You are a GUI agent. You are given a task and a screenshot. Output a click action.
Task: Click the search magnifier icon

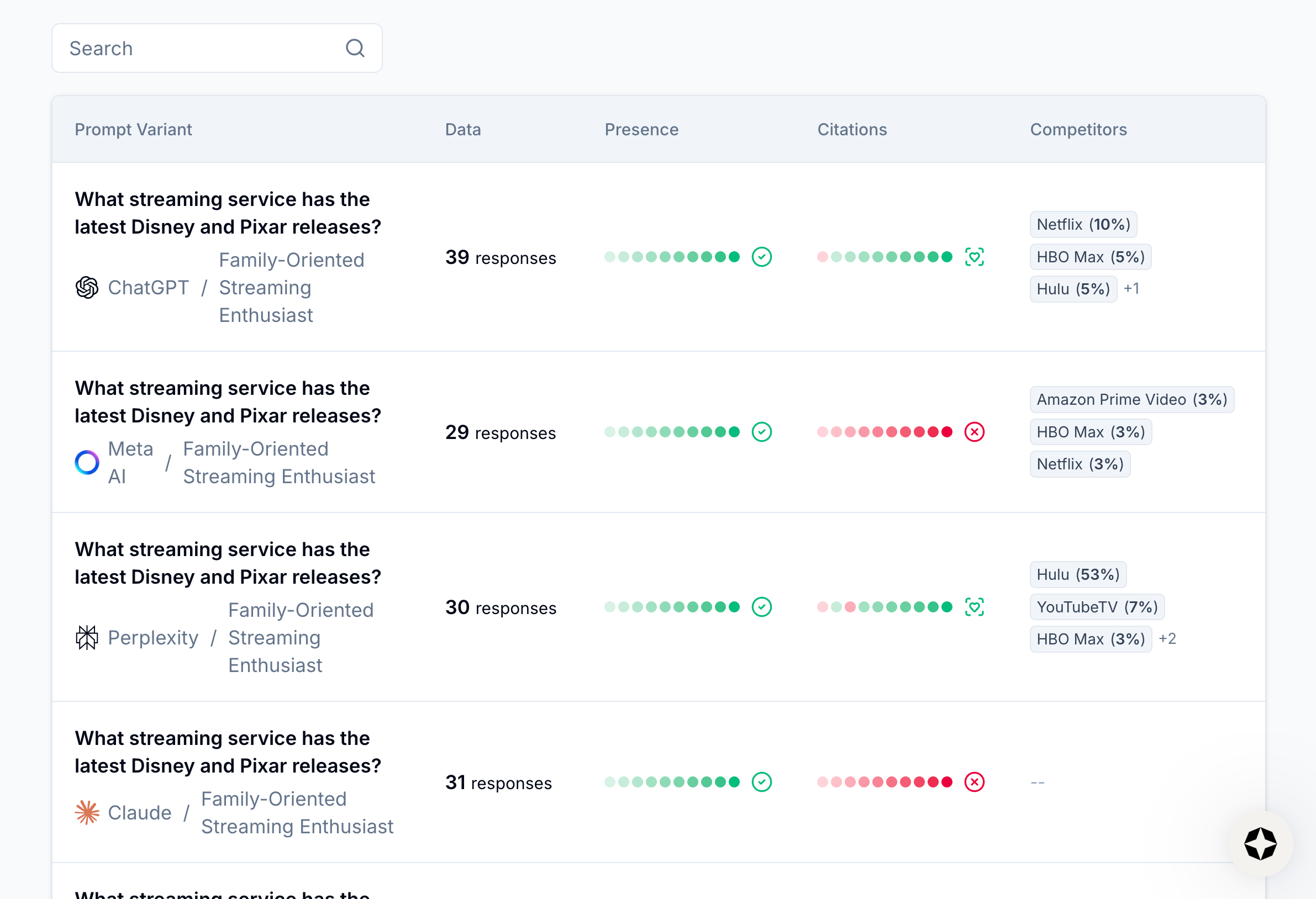(355, 48)
